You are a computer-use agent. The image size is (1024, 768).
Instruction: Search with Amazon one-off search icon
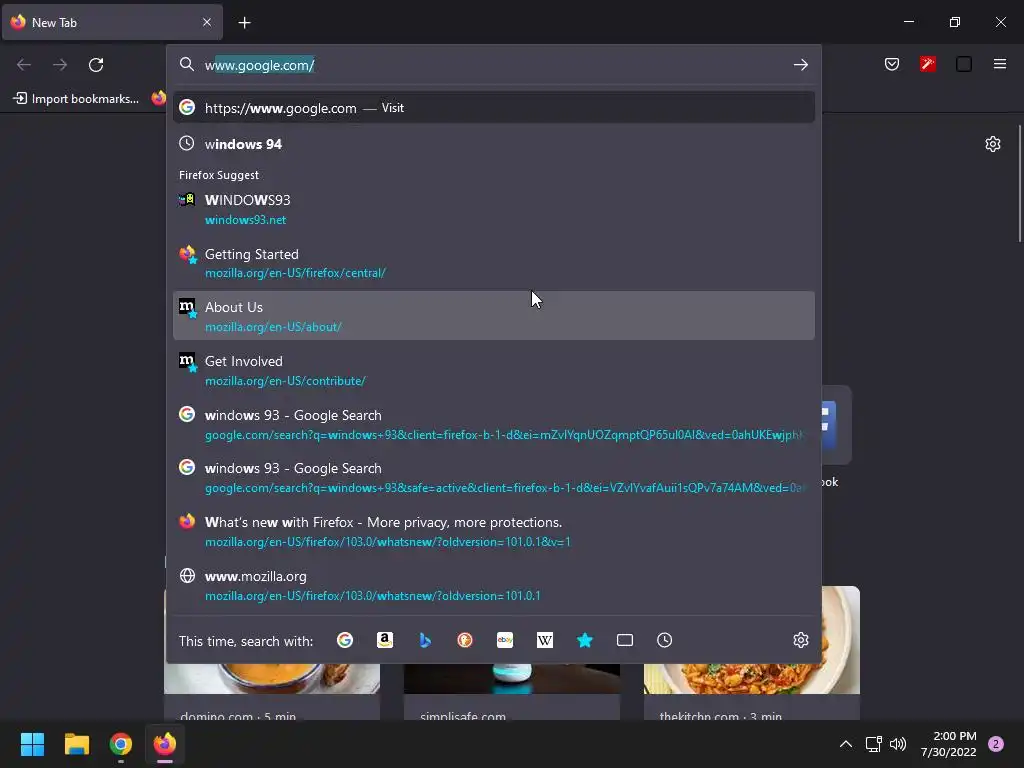(385, 641)
